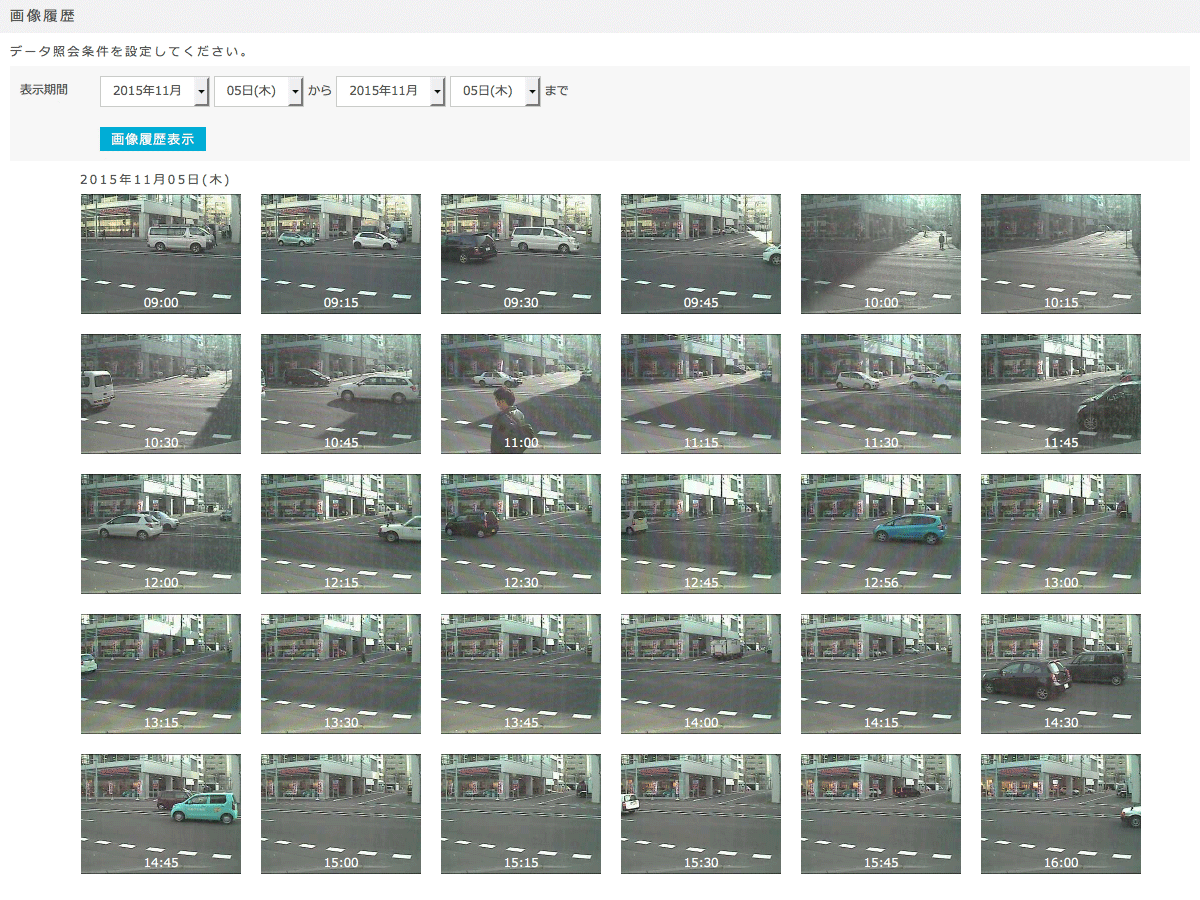Viewport: 1200px width, 900px height.
Task: Open the 09:00 camera thumbnail
Action: [x=161, y=254]
